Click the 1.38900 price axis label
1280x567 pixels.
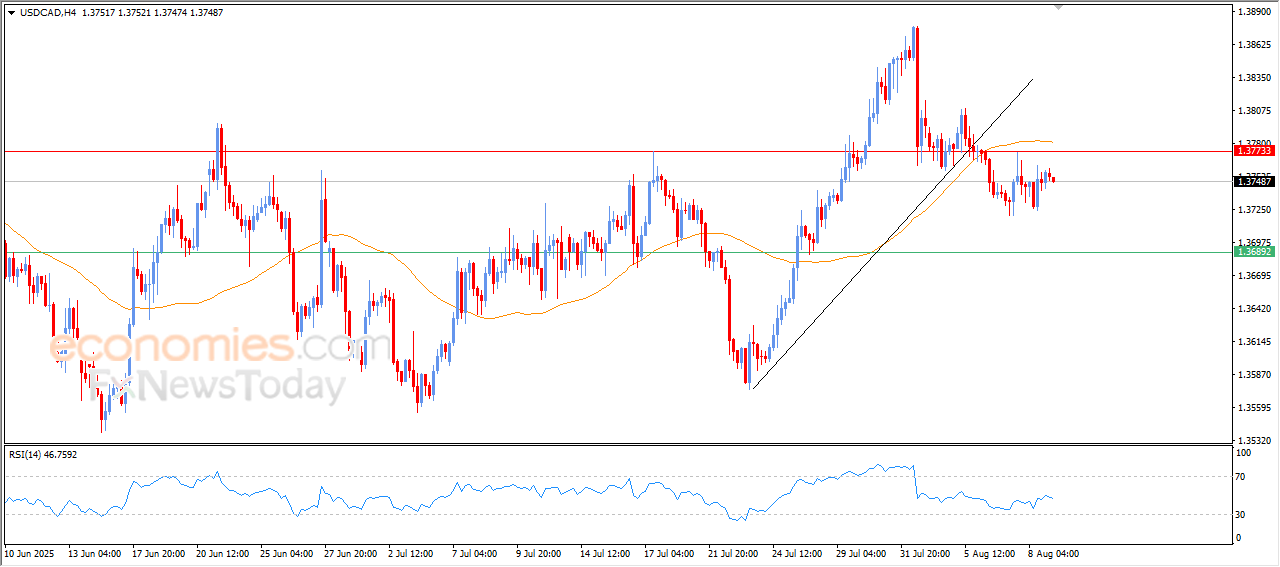(1255, 12)
